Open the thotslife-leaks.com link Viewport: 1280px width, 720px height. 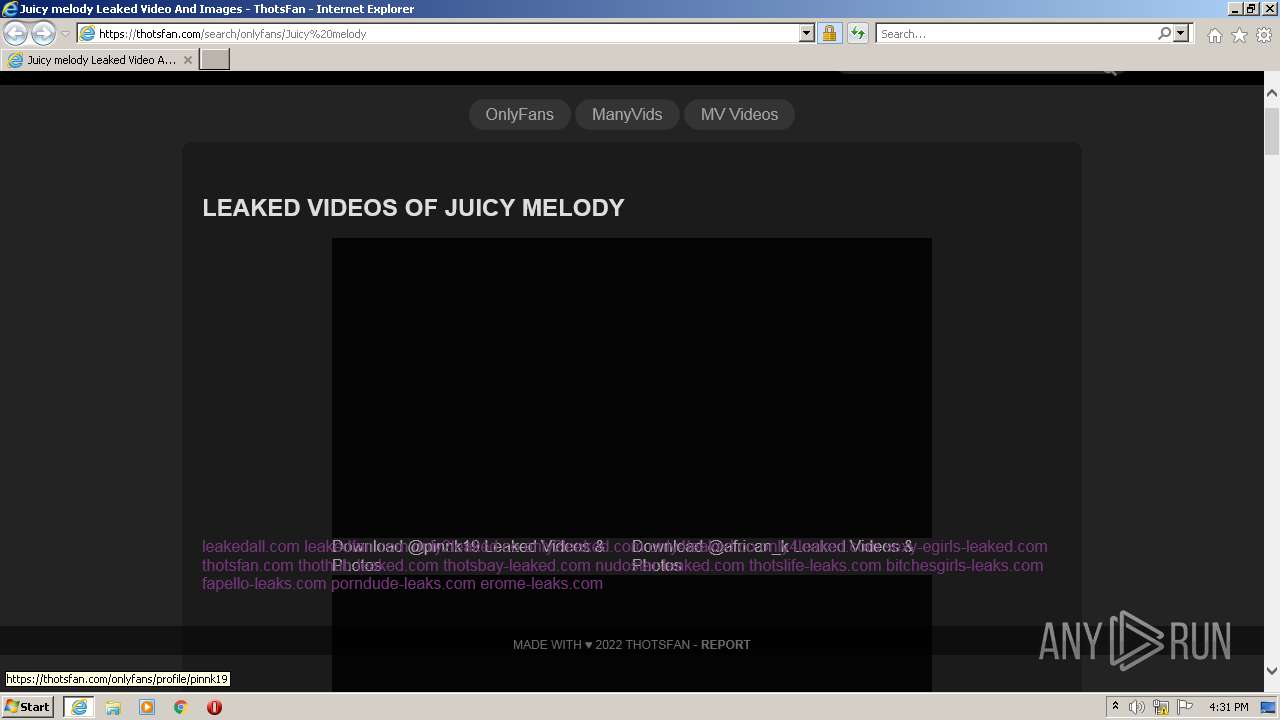[815, 565]
